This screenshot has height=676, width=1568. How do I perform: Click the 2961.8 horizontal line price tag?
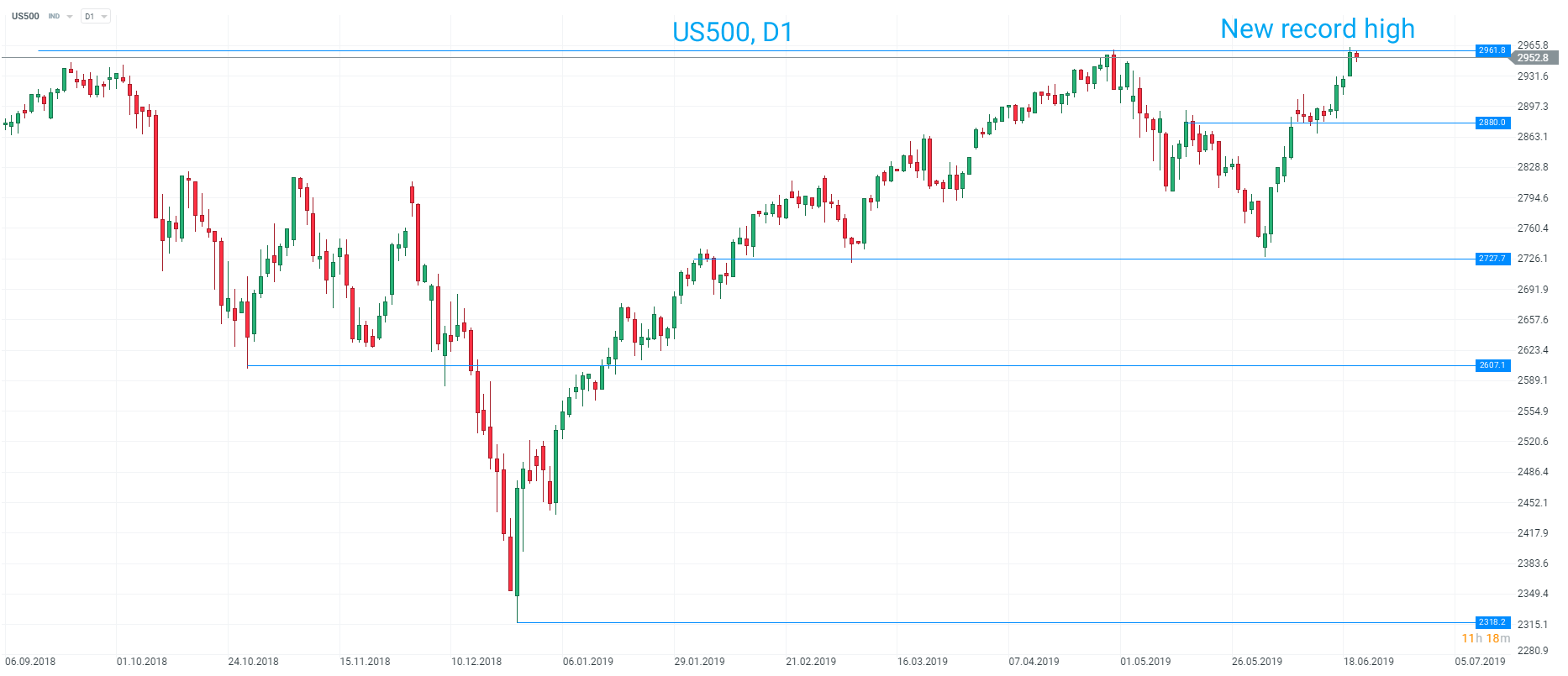coord(1492,50)
